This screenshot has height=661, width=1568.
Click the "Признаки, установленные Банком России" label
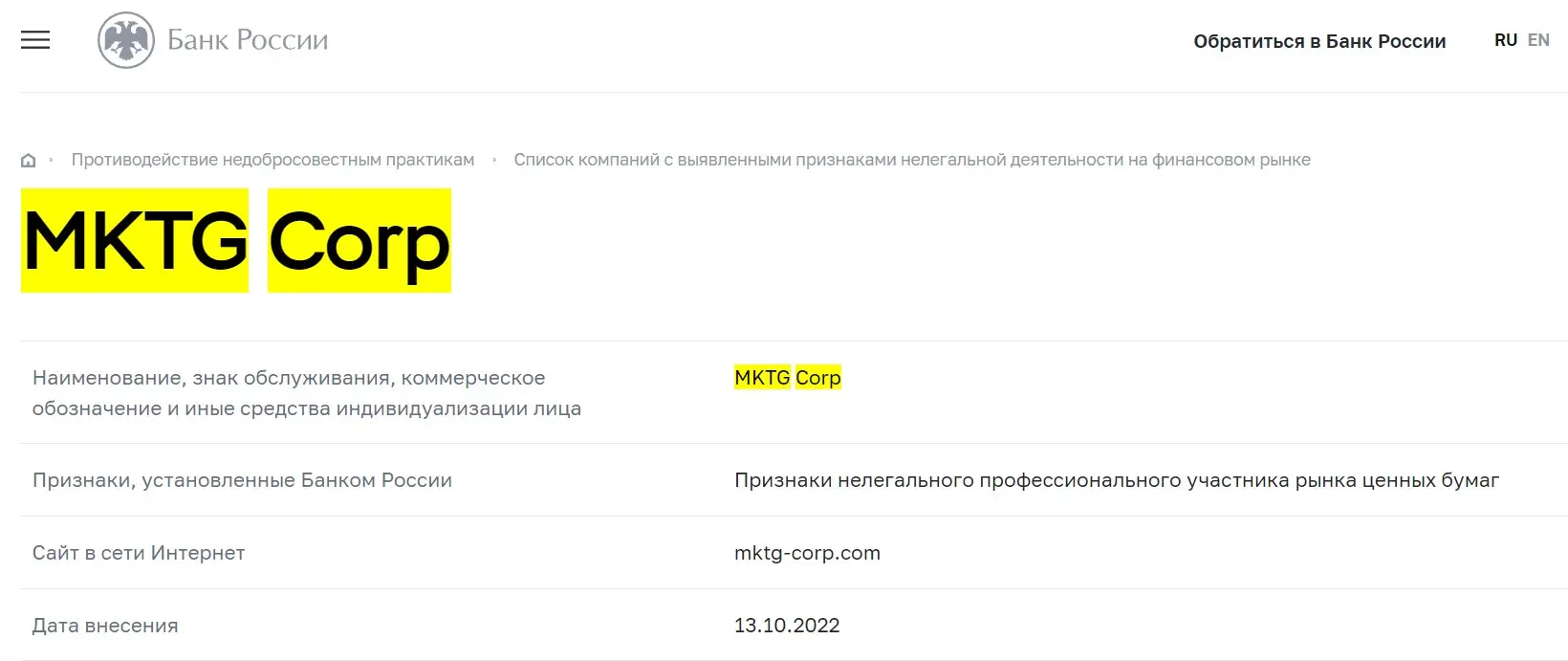click(x=243, y=479)
